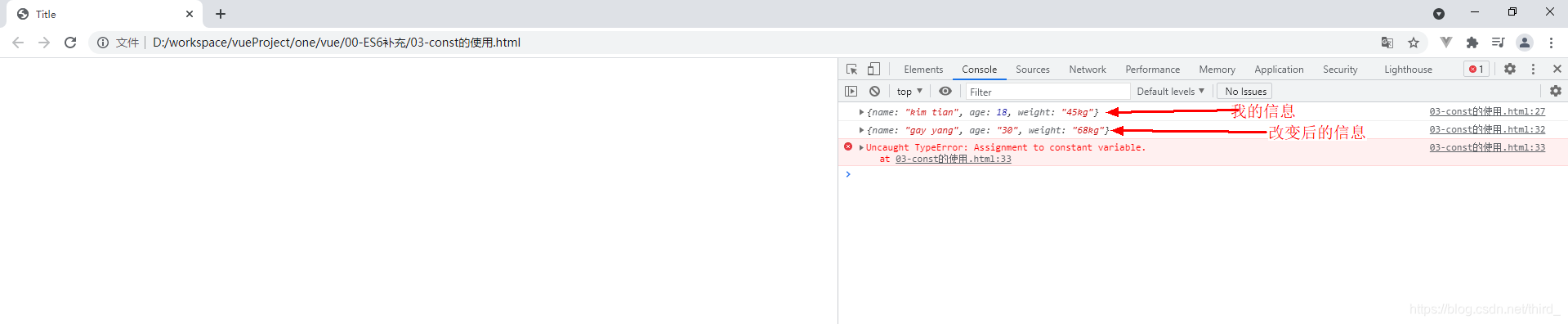Minimize the Chrome window
The width and height of the screenshot is (1568, 324).
click(1475, 12)
